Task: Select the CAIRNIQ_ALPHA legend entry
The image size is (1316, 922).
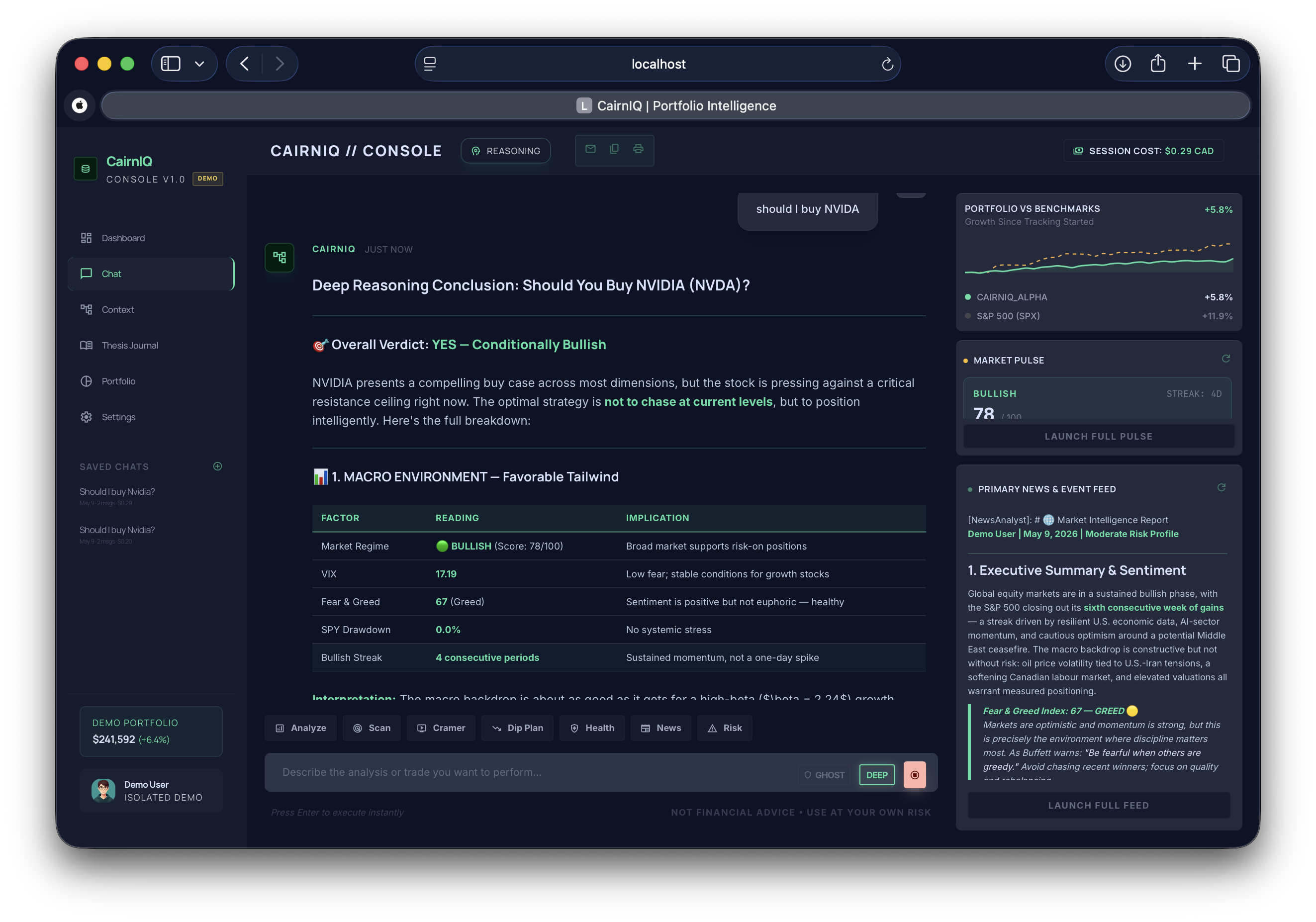Action: (1098, 297)
